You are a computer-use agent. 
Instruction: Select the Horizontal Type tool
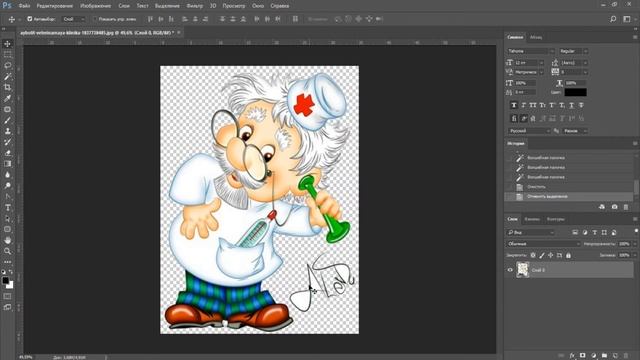click(7, 207)
